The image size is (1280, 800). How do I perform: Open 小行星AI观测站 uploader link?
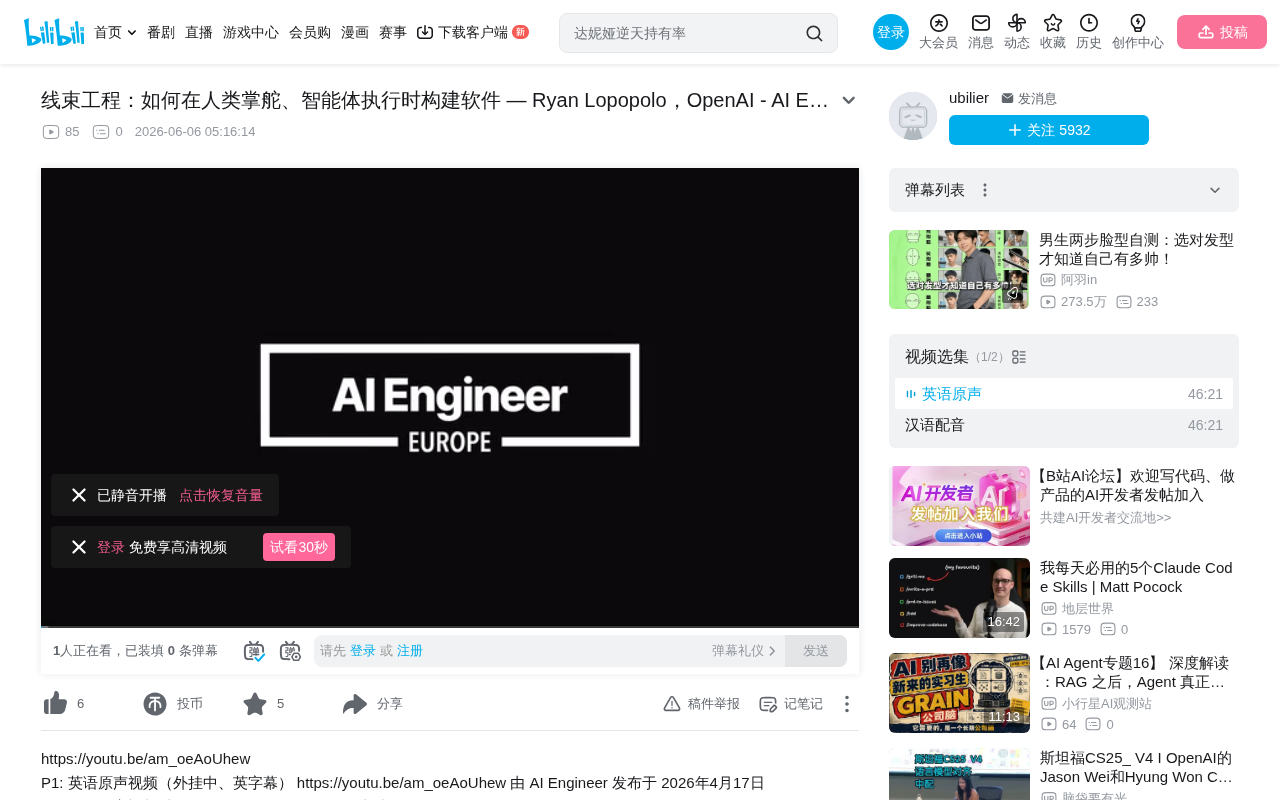[1107, 704]
